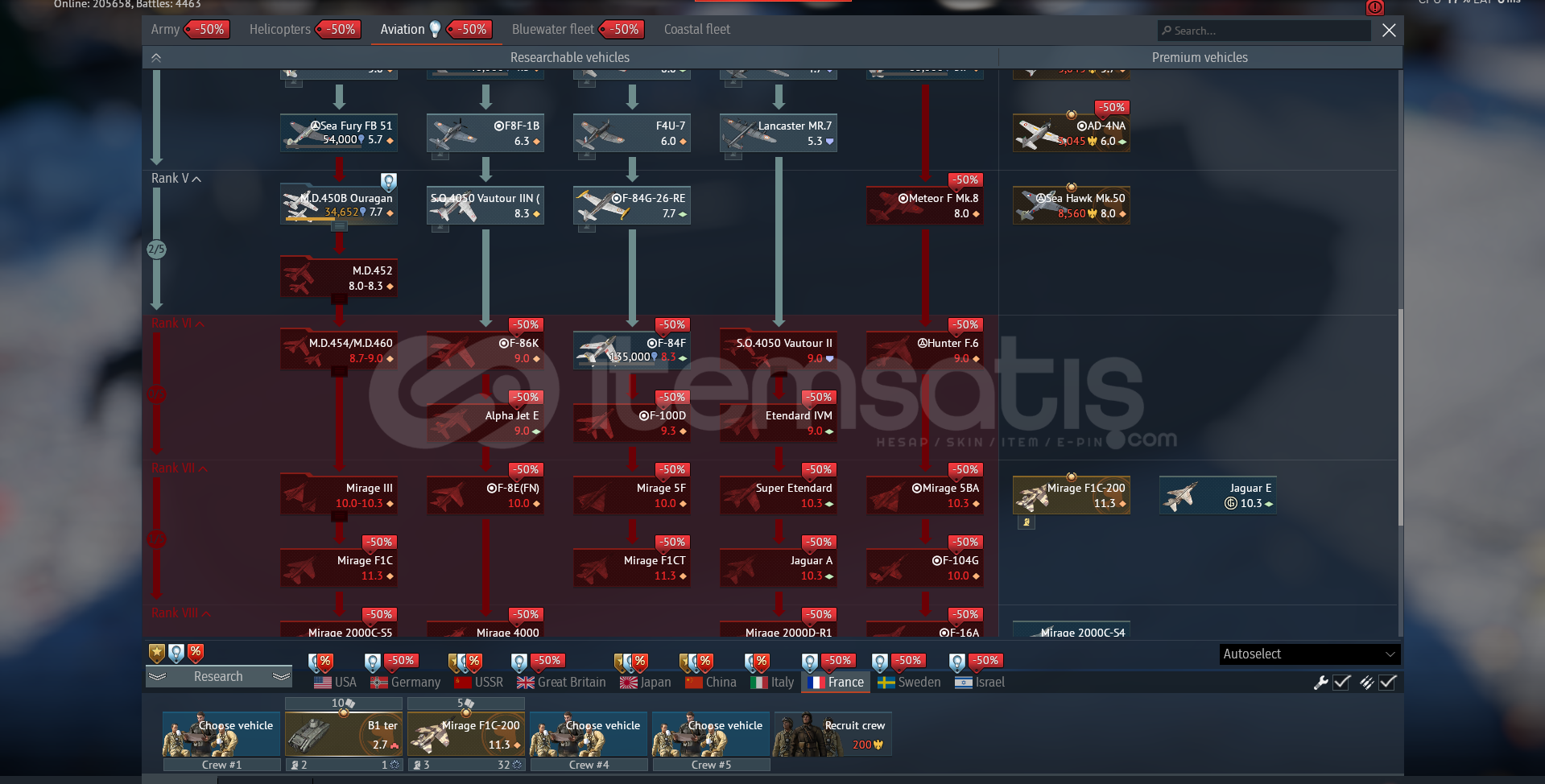Click the wrench repair icon
This screenshot has height=784, width=1545.
coord(1320,683)
